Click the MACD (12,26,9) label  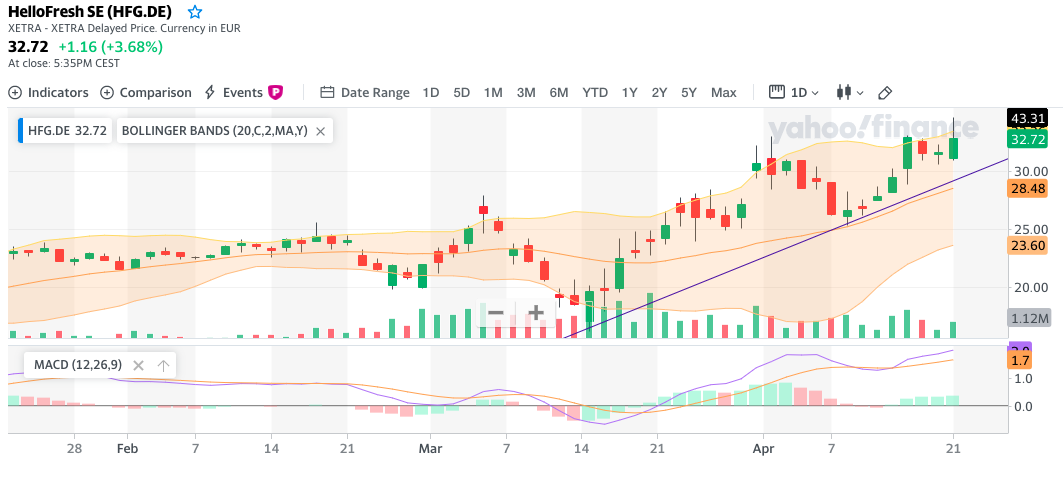pos(77,365)
